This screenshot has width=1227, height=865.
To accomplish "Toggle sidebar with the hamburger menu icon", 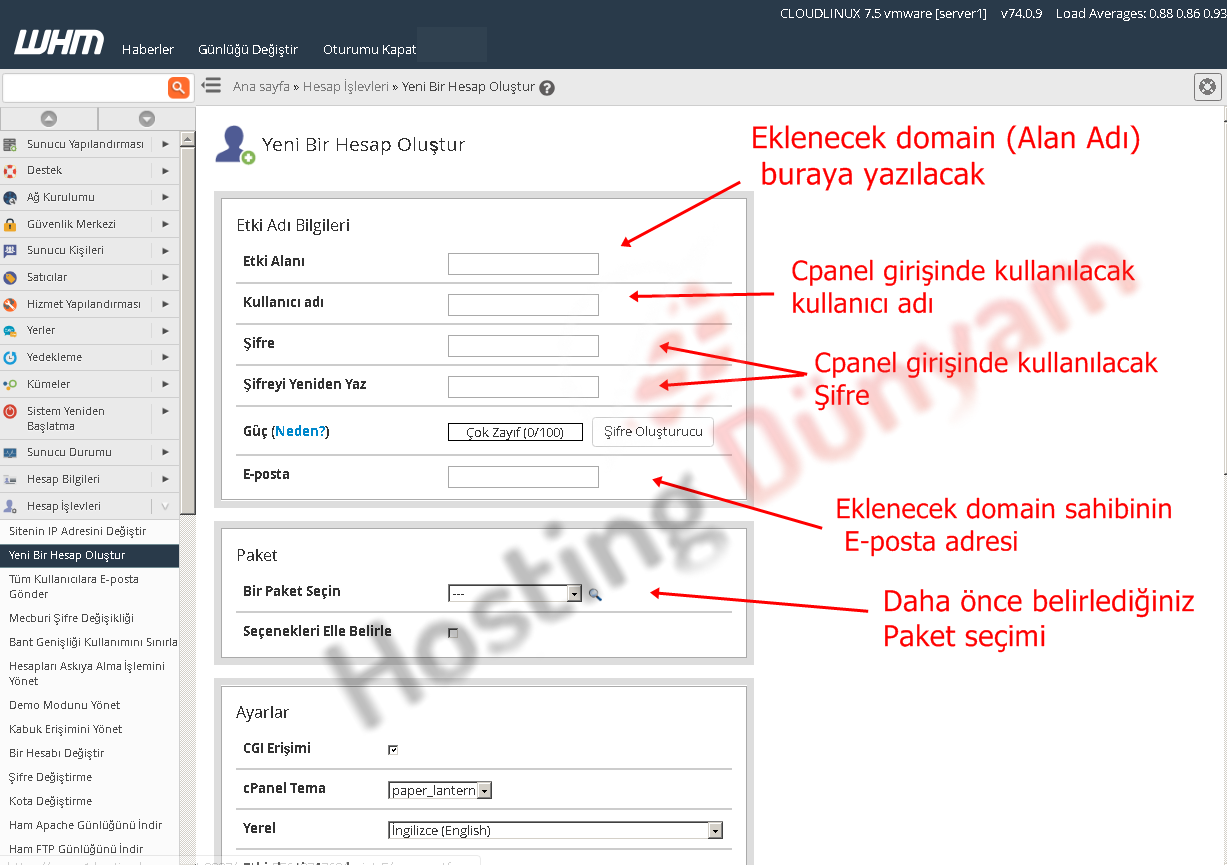I will click(211, 86).
